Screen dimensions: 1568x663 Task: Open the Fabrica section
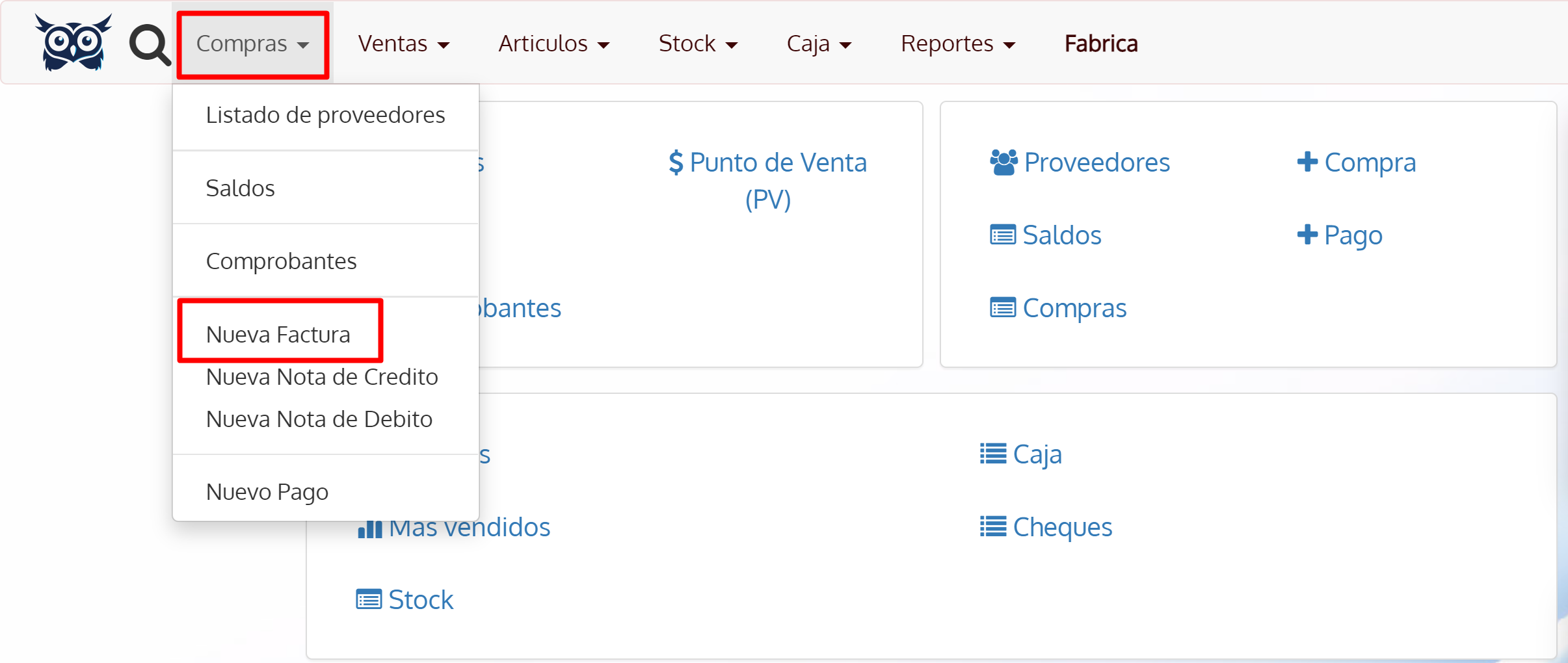point(1100,43)
